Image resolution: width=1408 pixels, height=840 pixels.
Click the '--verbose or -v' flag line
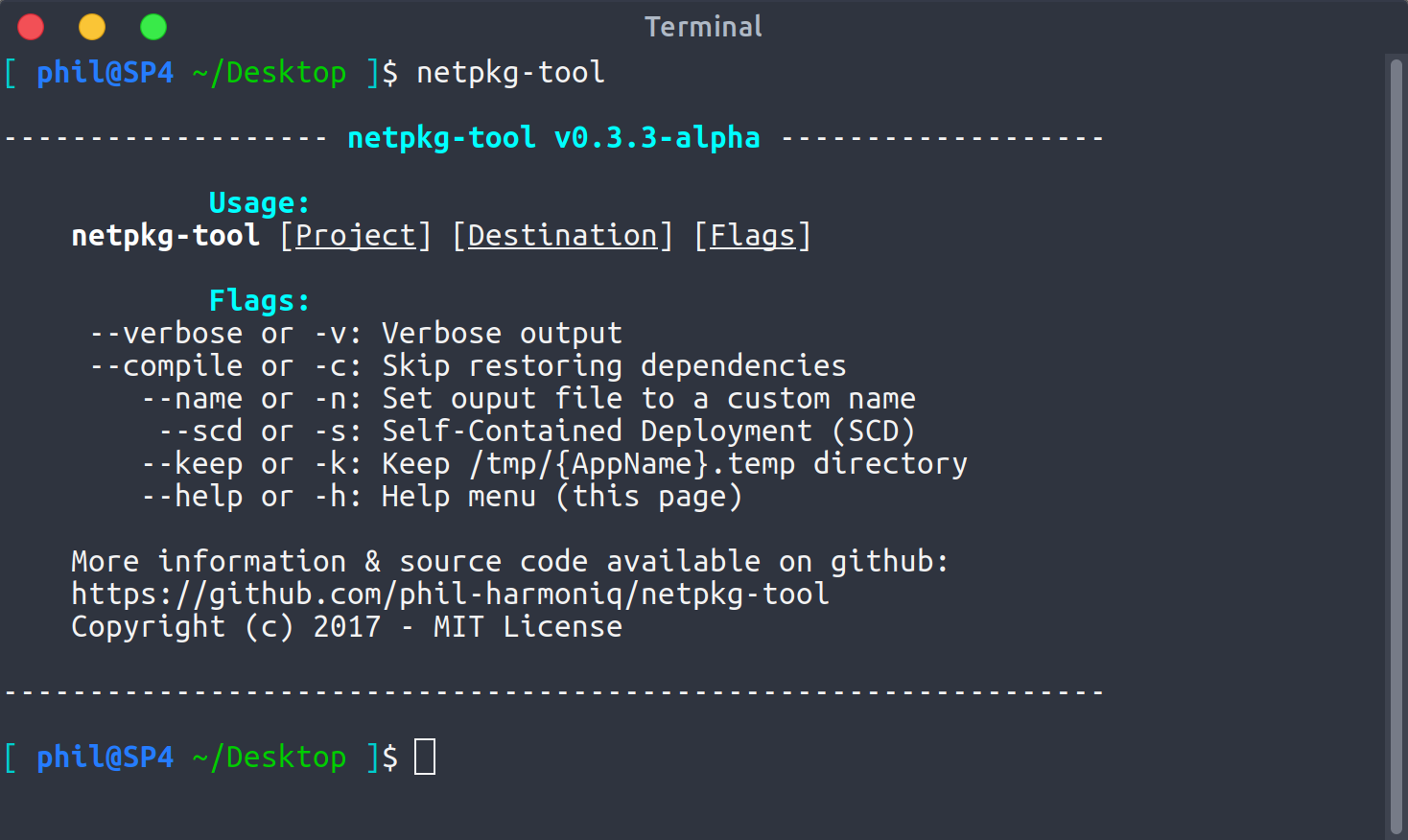coord(356,334)
